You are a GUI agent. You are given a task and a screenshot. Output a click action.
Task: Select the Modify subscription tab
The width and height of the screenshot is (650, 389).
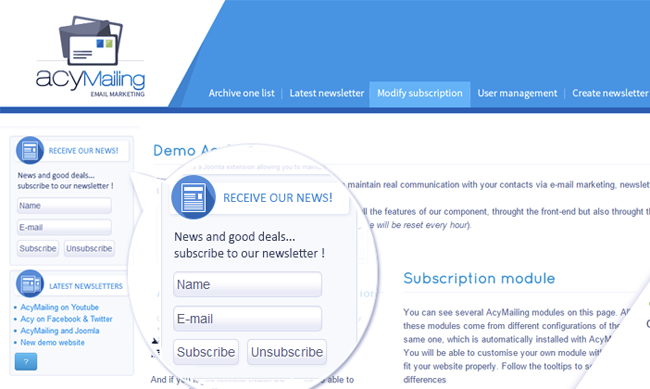click(x=420, y=94)
